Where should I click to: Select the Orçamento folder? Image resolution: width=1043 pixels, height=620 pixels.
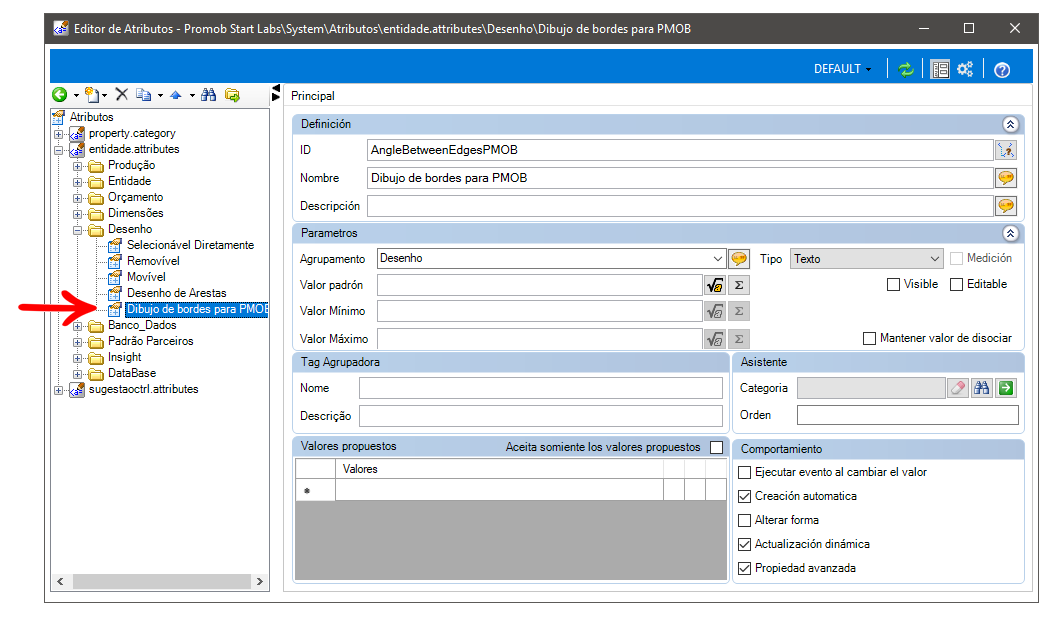(135, 198)
